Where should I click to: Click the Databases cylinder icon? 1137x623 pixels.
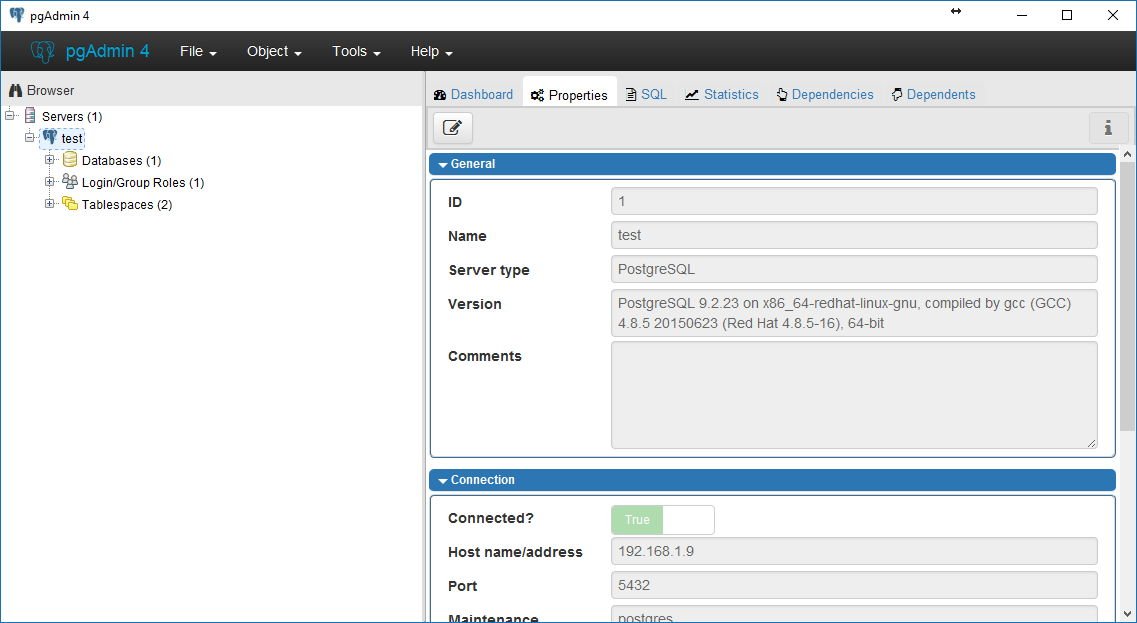pos(70,160)
